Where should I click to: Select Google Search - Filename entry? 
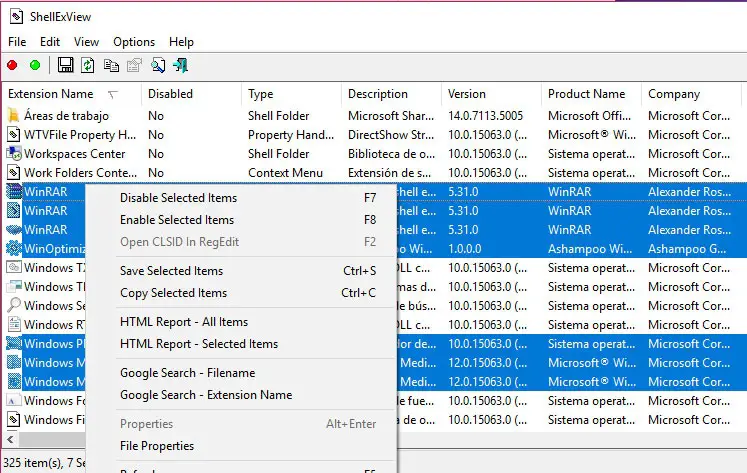click(187, 373)
